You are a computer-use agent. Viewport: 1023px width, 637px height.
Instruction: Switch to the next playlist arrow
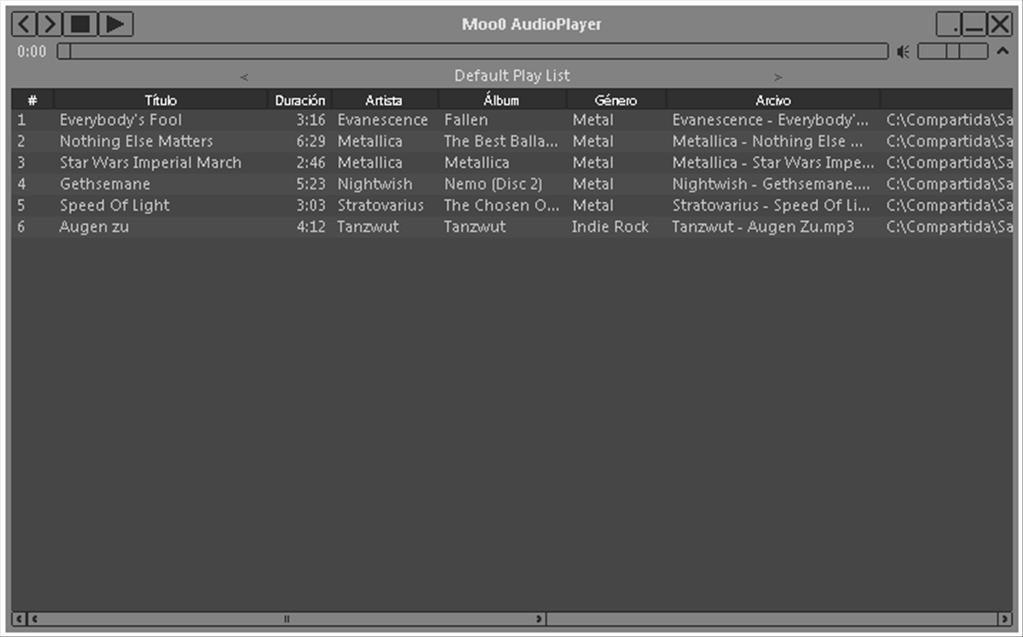pyautogui.click(x=778, y=77)
